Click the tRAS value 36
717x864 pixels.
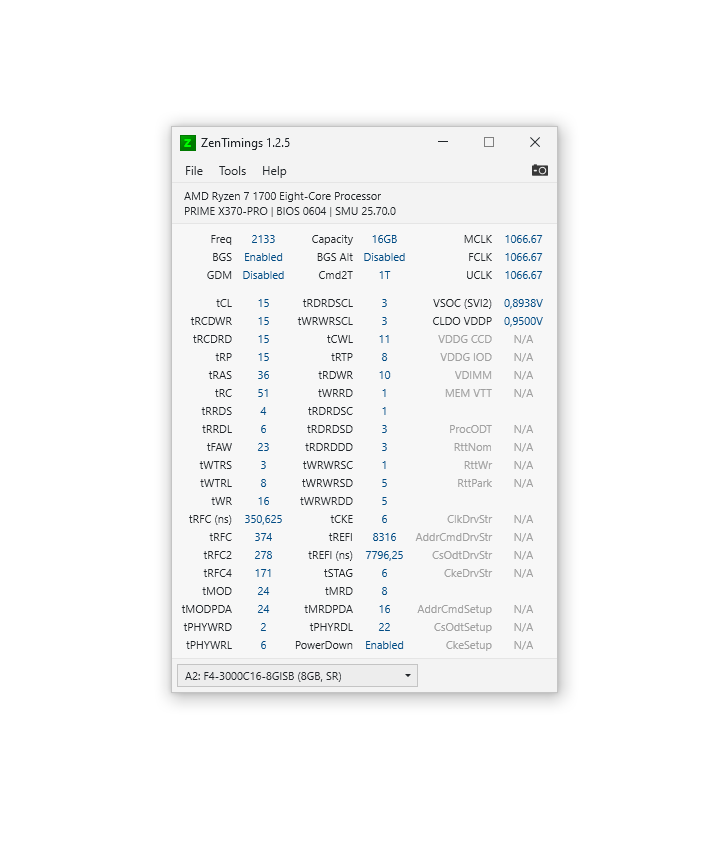263,375
